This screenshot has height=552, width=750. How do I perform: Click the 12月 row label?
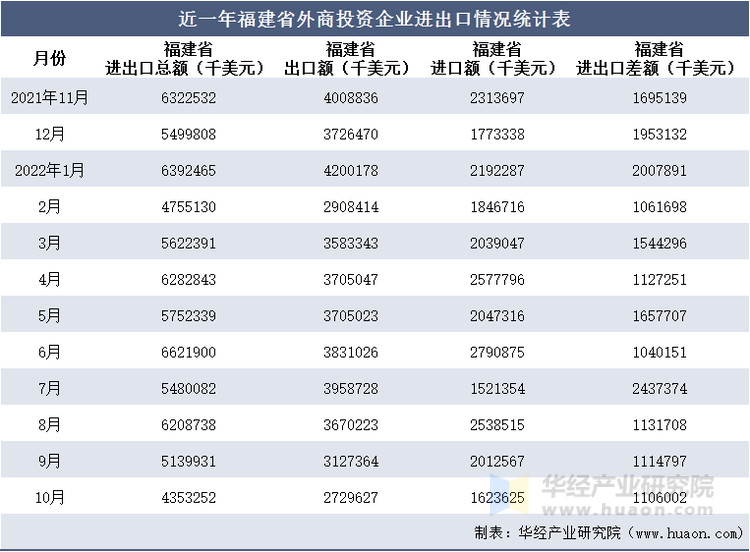pyautogui.click(x=50, y=134)
